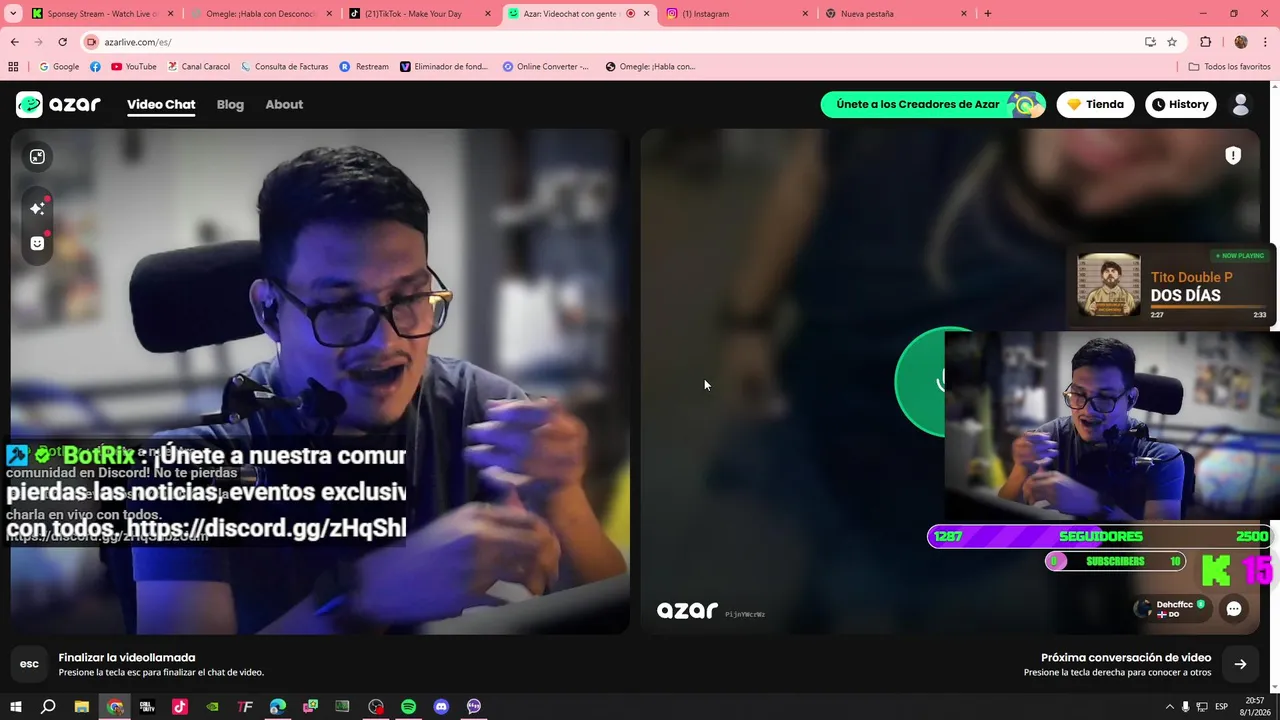
Task: Click camera site-info icon in address bar
Action: pyautogui.click(x=92, y=42)
